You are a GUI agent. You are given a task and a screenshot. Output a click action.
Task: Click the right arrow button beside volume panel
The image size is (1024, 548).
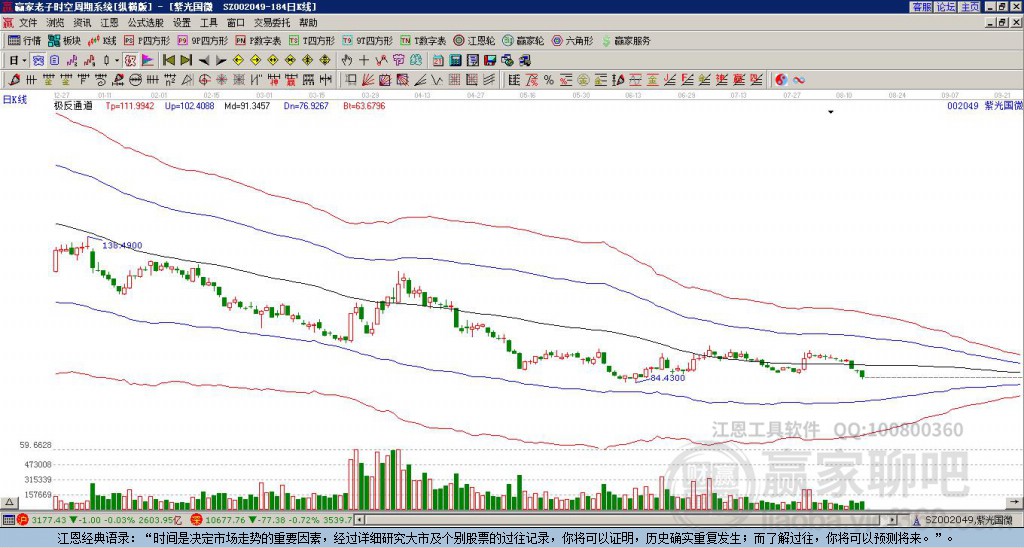[x=1015, y=503]
